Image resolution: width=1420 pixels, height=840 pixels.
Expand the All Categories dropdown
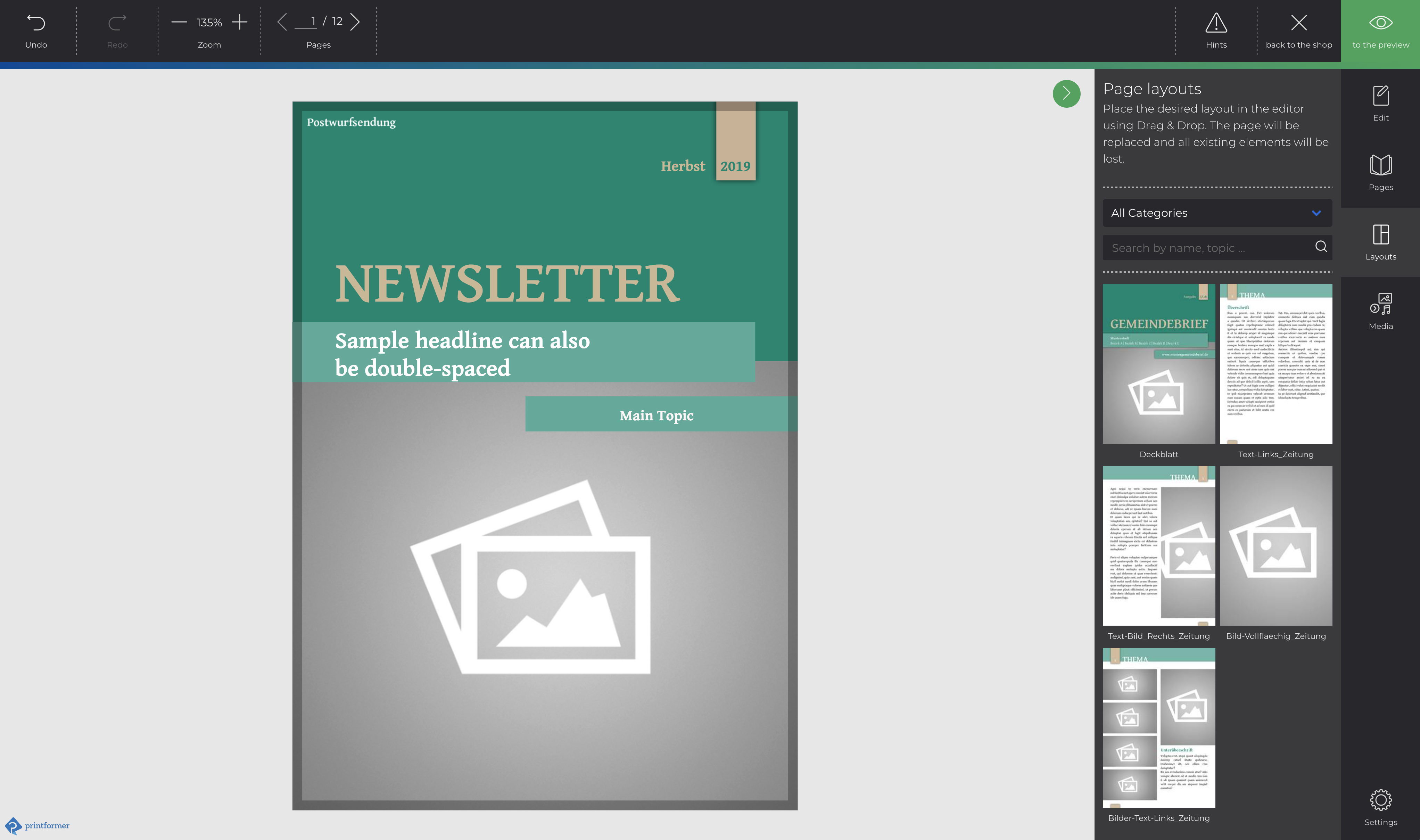[x=1217, y=213]
